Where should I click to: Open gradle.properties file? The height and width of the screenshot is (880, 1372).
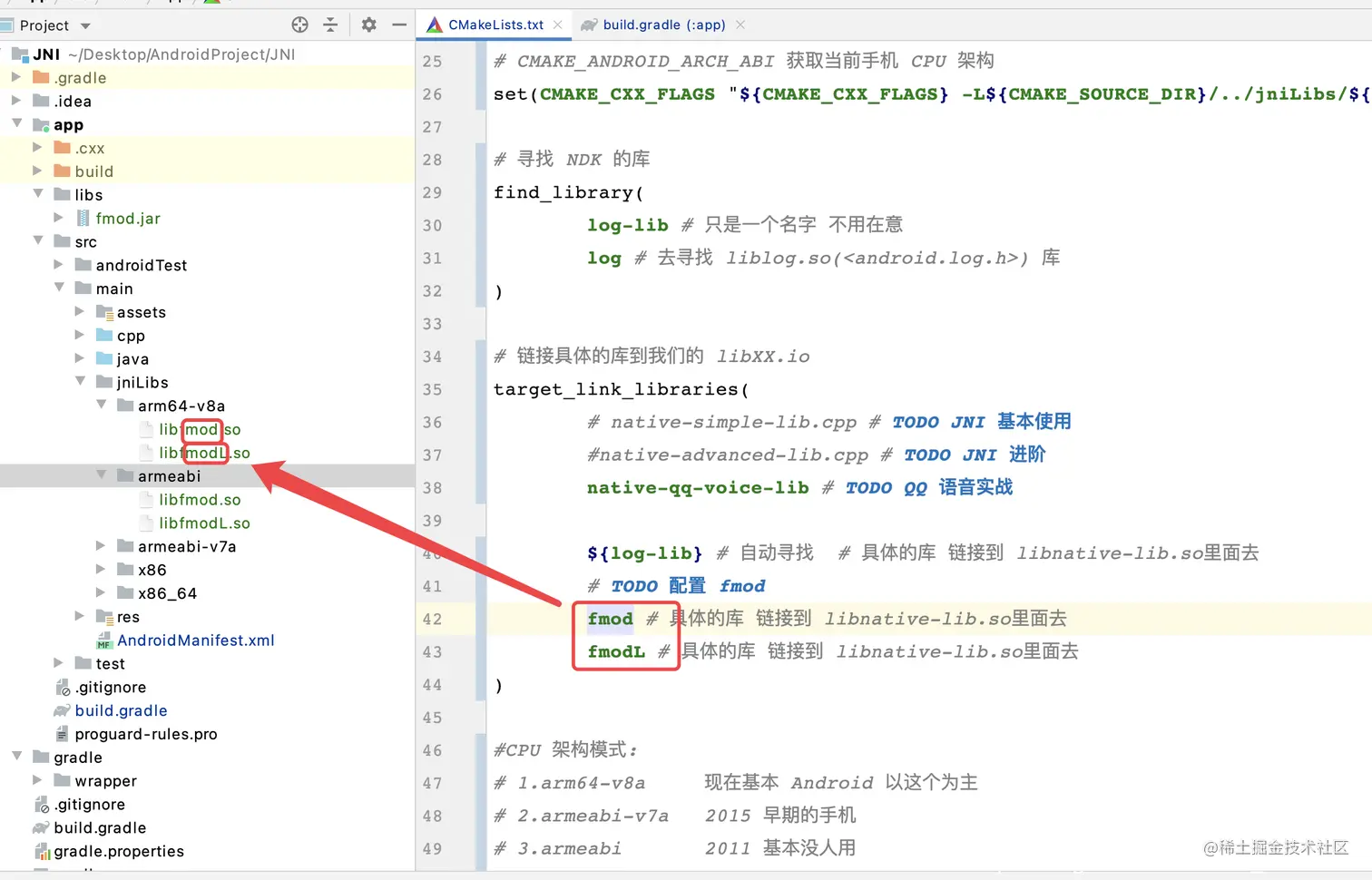point(119,851)
